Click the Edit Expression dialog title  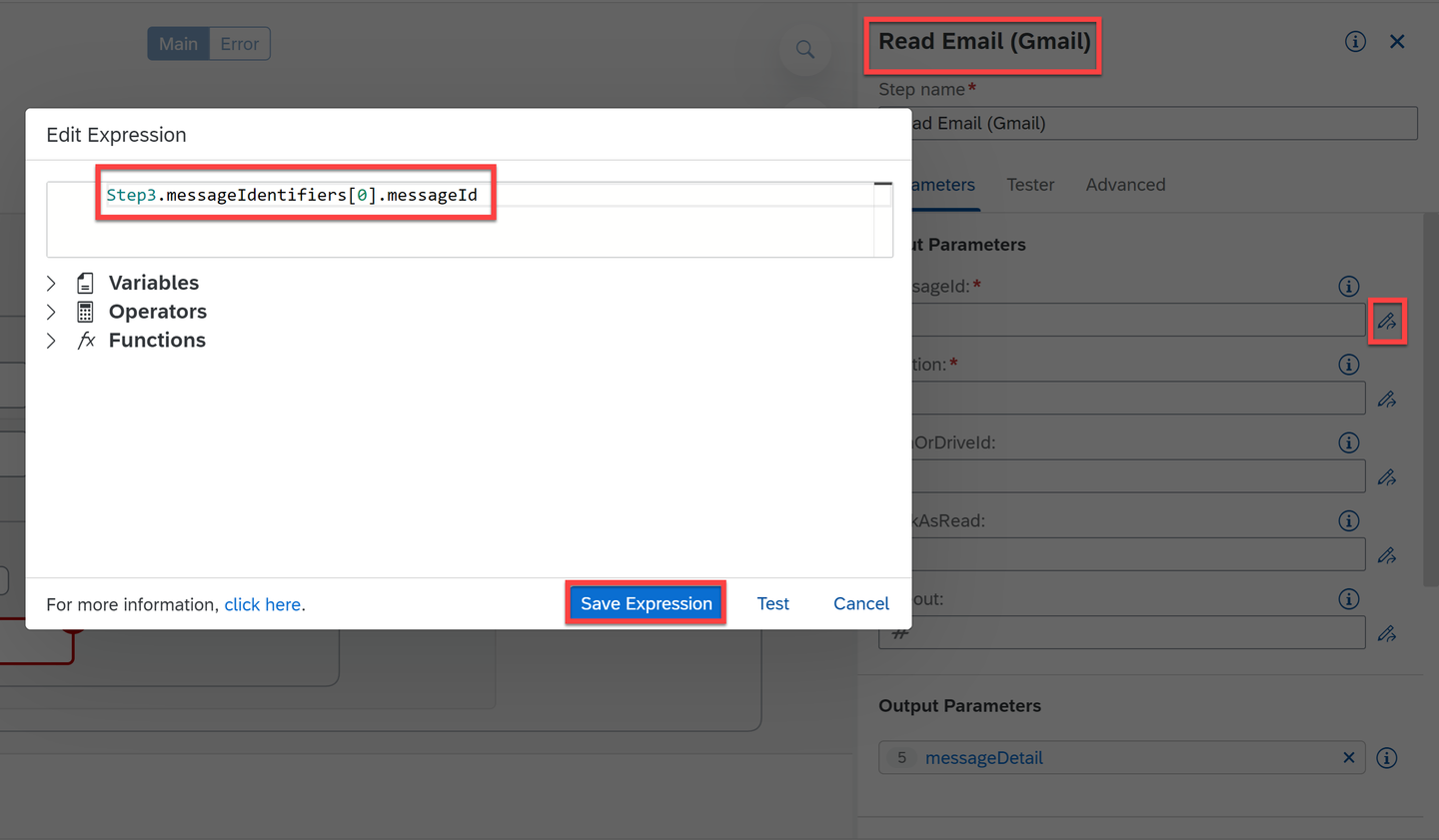point(116,135)
